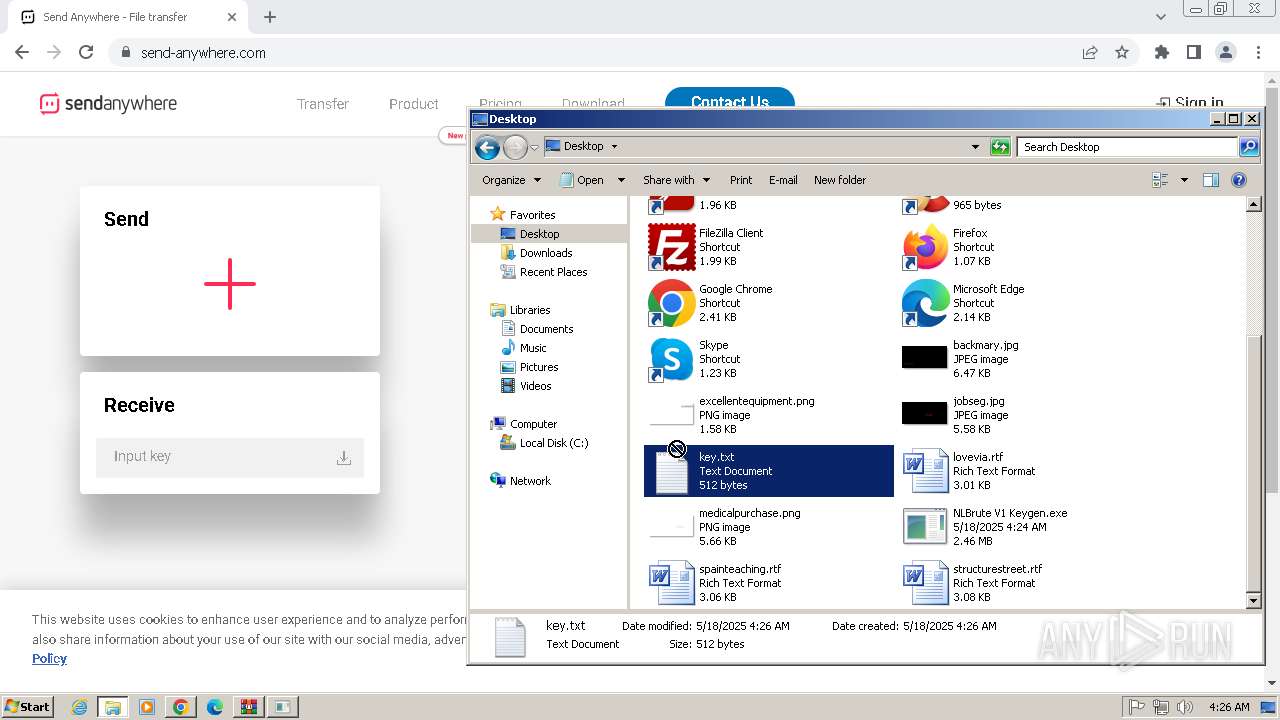Click New folder in Explorer toolbar
This screenshot has height=720, width=1280.
point(840,180)
